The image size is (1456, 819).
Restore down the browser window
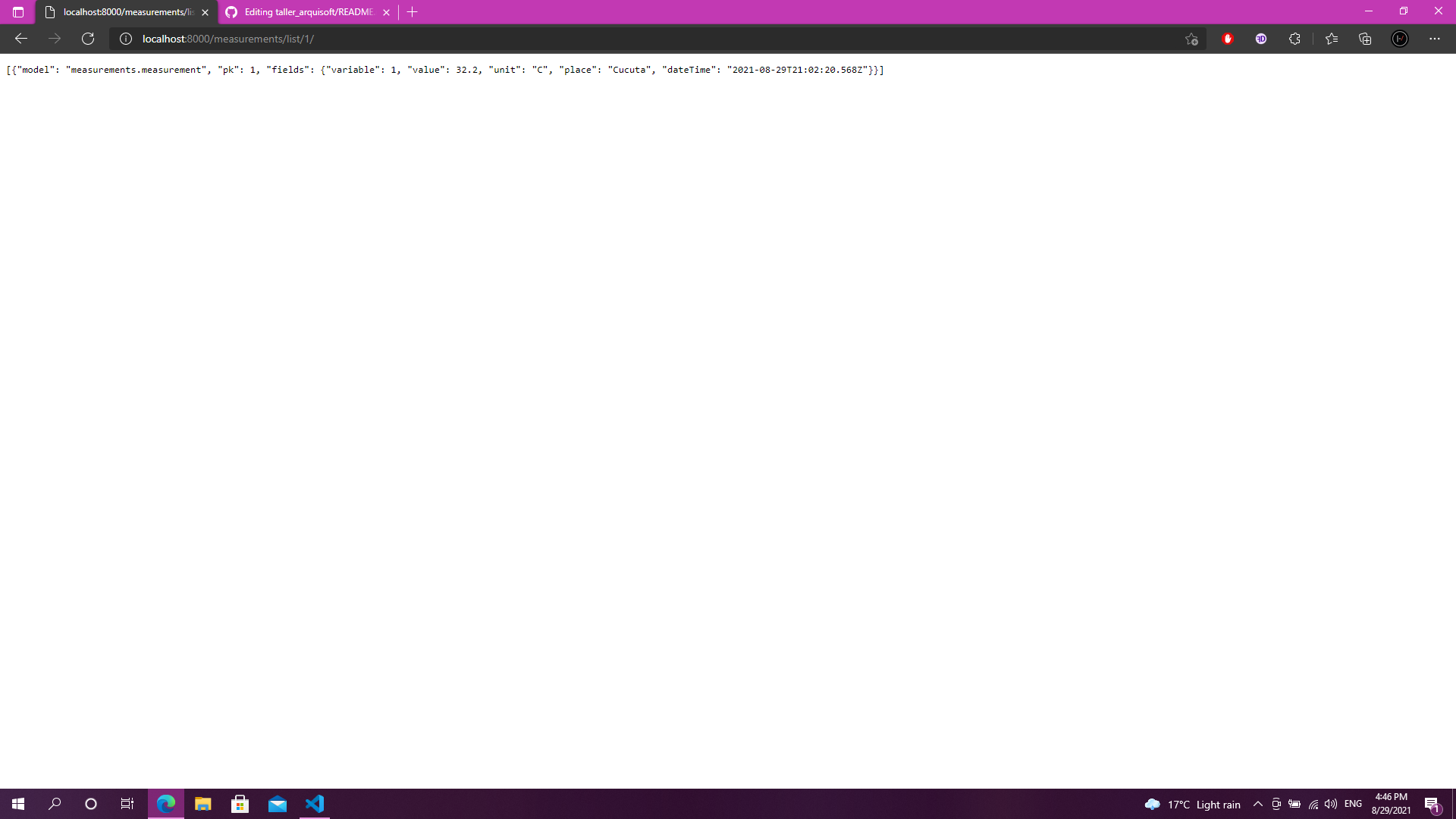coord(1404,11)
